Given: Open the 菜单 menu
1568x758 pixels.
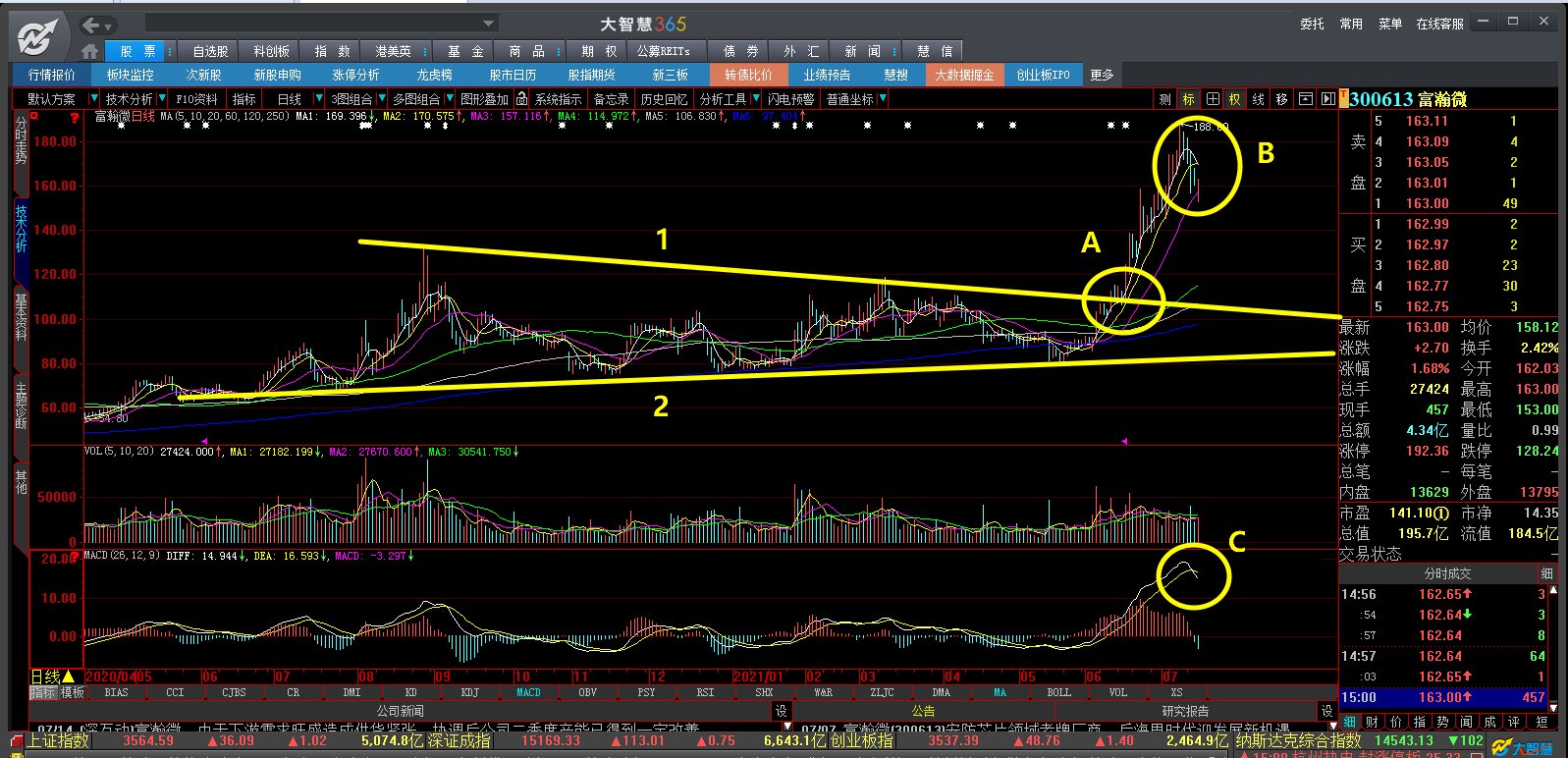Looking at the screenshot, I should tap(1390, 24).
